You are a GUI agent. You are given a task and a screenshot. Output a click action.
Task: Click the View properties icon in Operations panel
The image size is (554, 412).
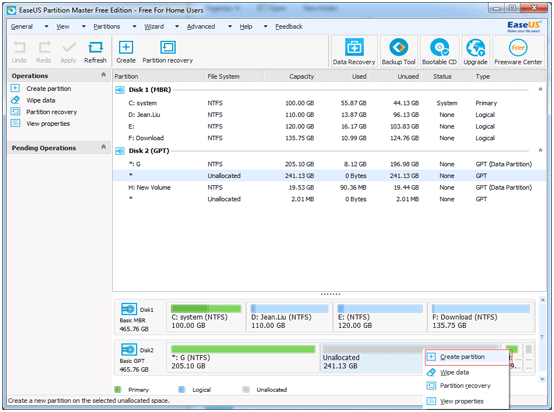click(x=15, y=123)
